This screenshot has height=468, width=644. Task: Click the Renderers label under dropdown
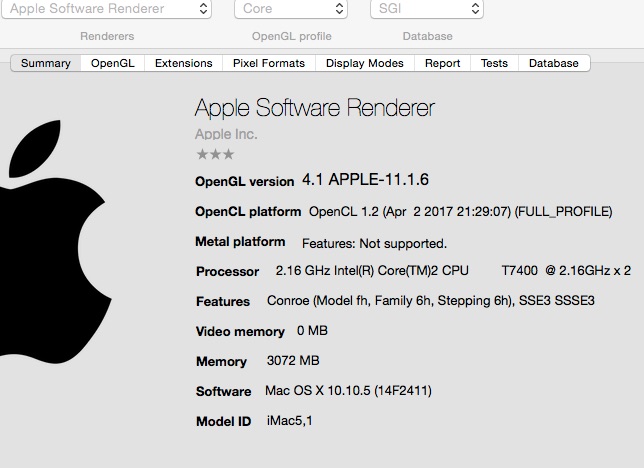[x=107, y=36]
